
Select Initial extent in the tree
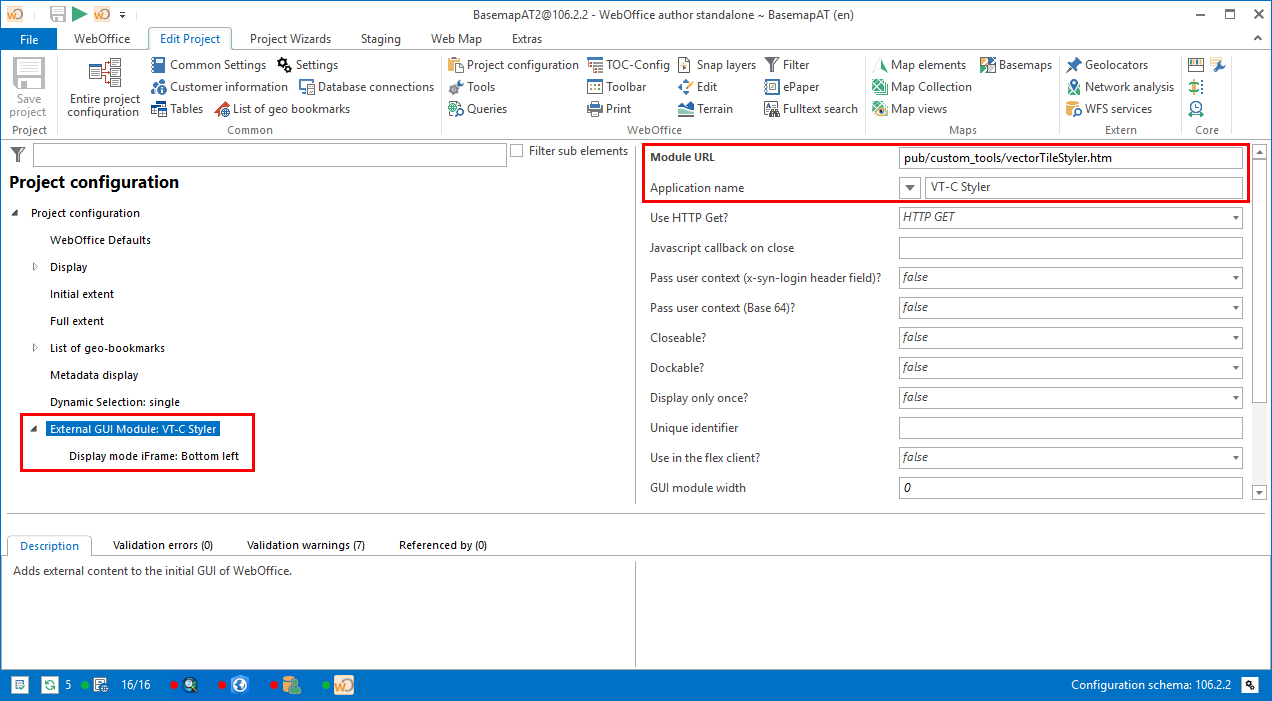pyautogui.click(x=82, y=294)
